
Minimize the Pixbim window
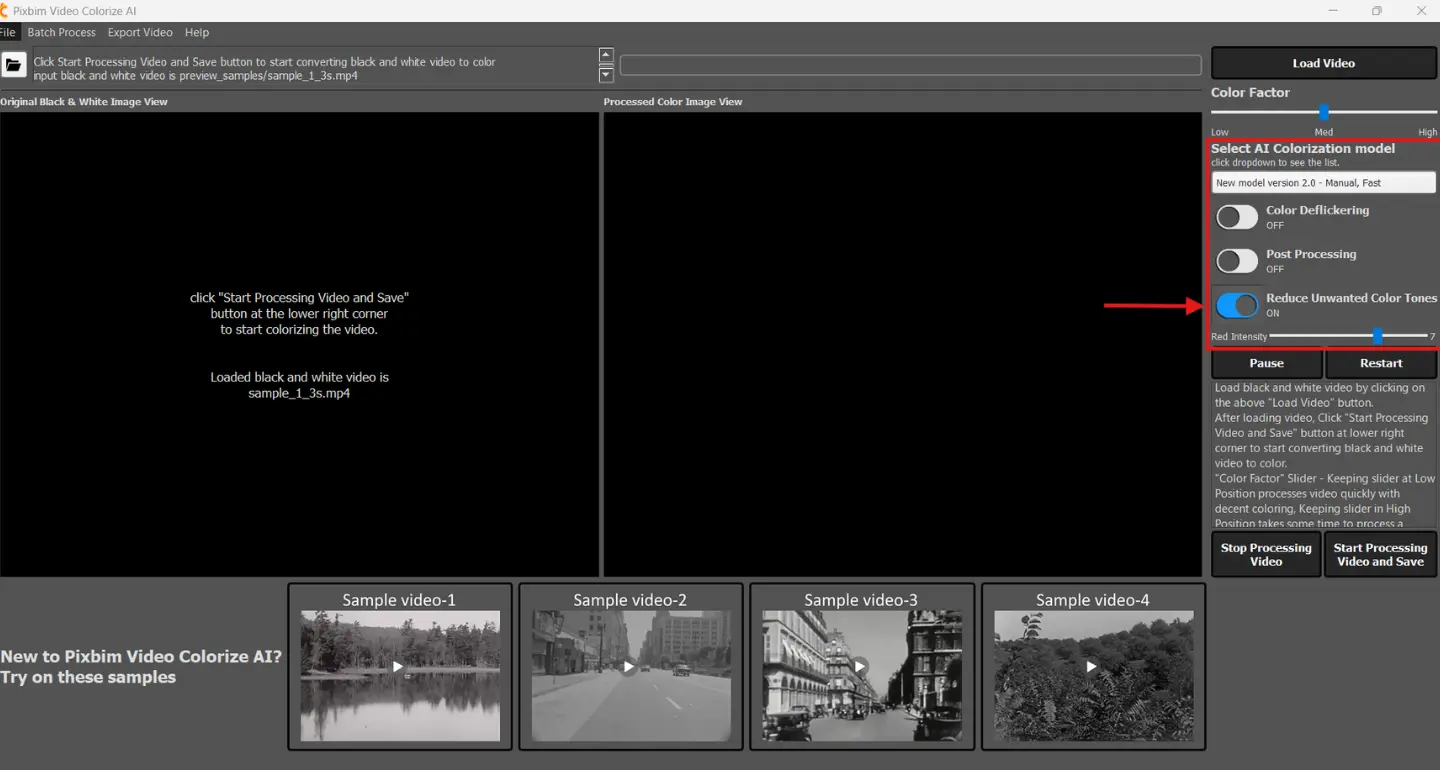(1333, 11)
